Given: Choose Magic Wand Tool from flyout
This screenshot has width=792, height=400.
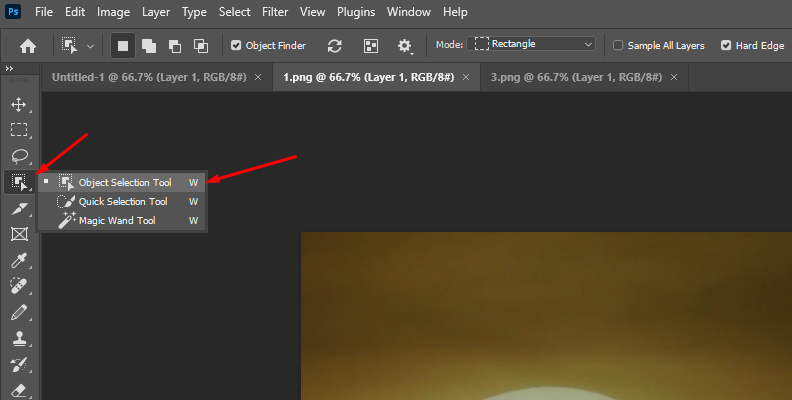Looking at the screenshot, I should click(122, 221).
